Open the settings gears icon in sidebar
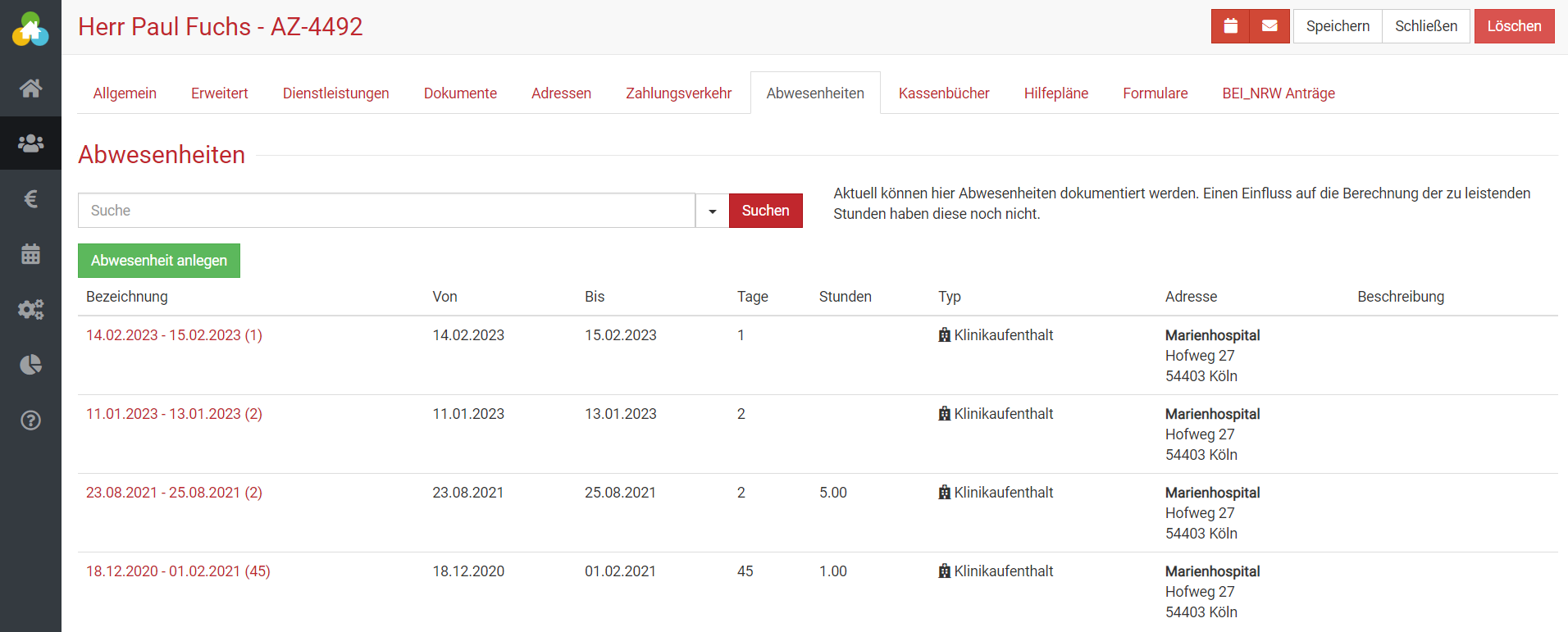 pyautogui.click(x=30, y=309)
